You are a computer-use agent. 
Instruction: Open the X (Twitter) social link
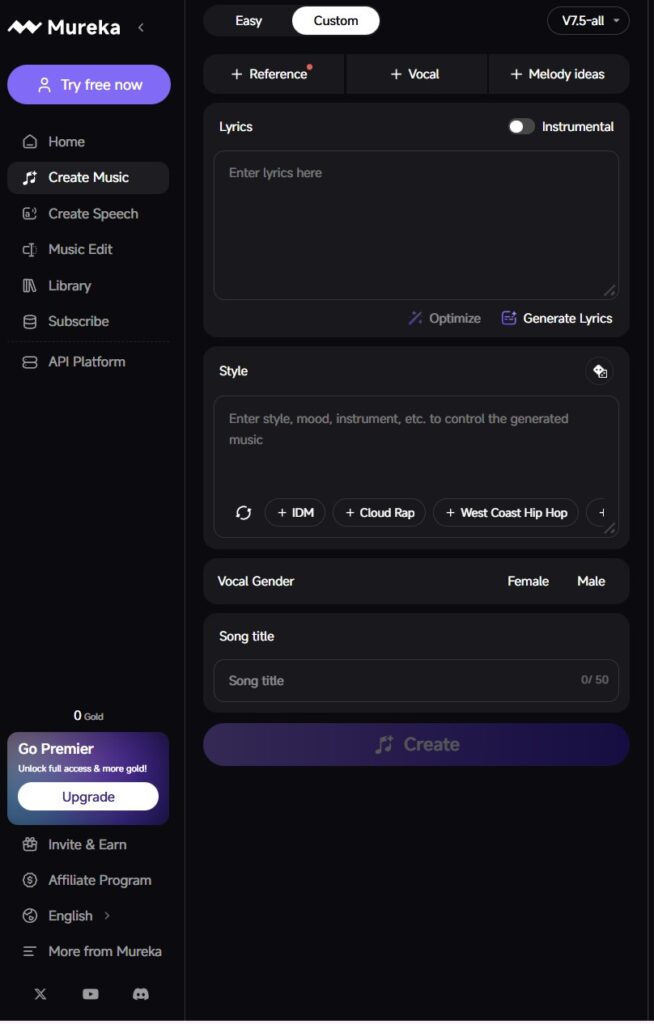click(x=40, y=994)
